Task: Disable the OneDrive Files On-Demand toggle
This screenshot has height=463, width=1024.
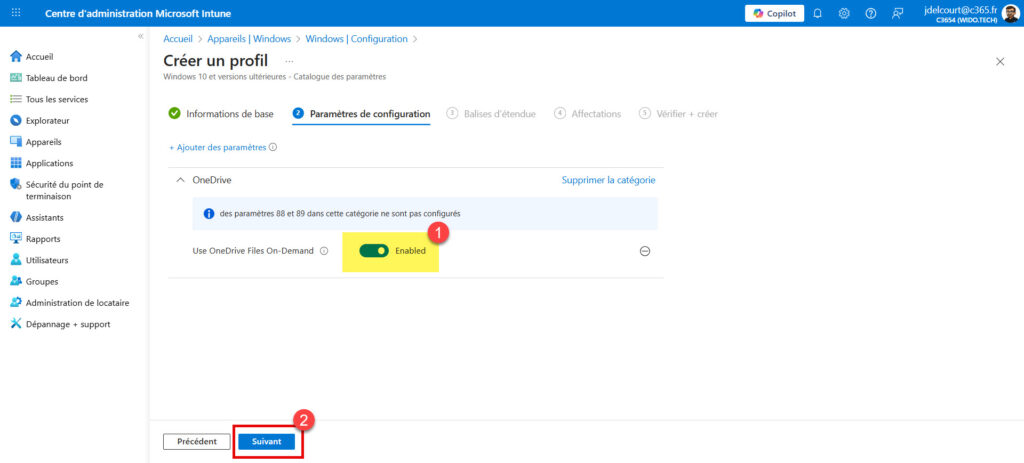Action: pos(374,250)
